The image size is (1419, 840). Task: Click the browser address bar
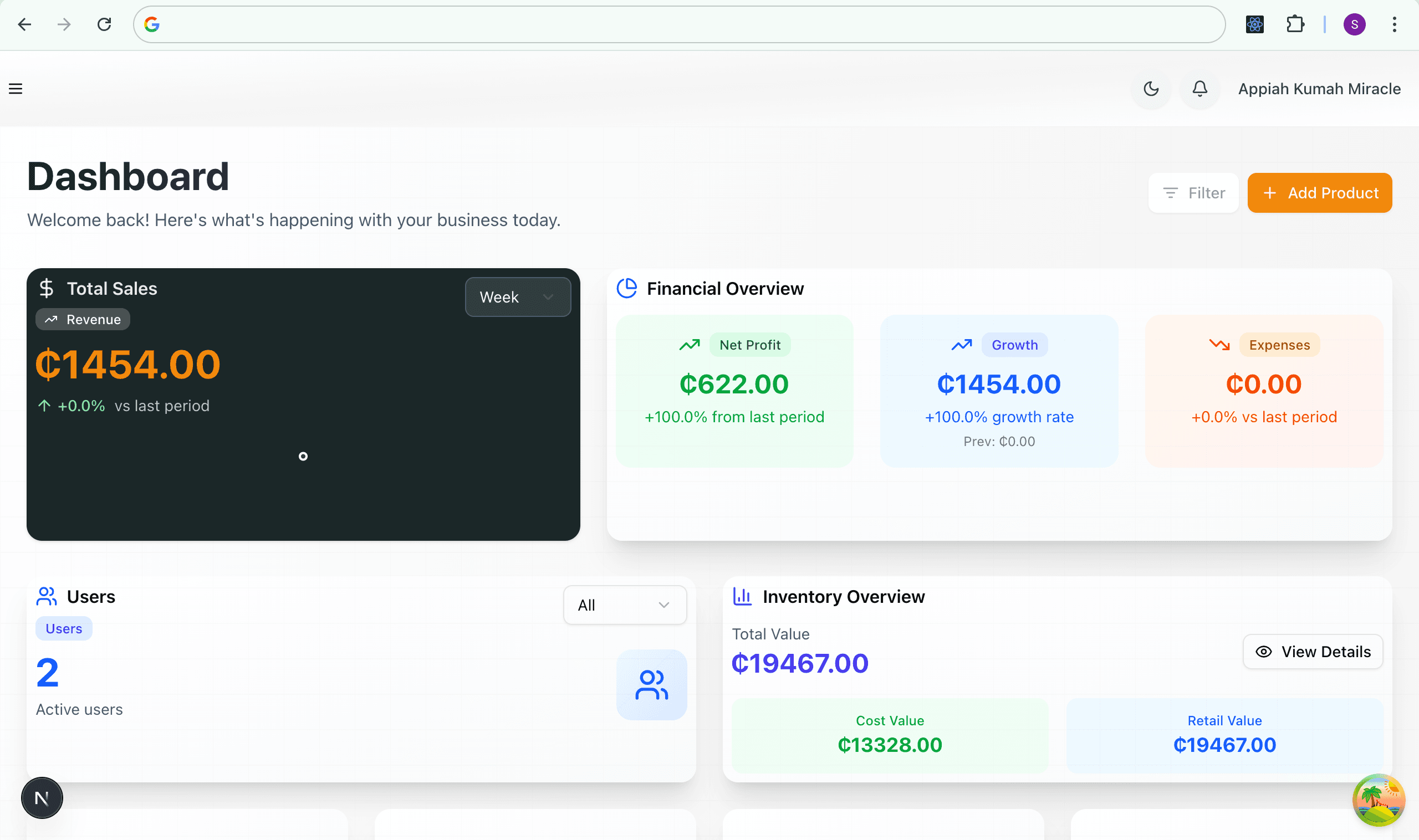click(x=680, y=24)
